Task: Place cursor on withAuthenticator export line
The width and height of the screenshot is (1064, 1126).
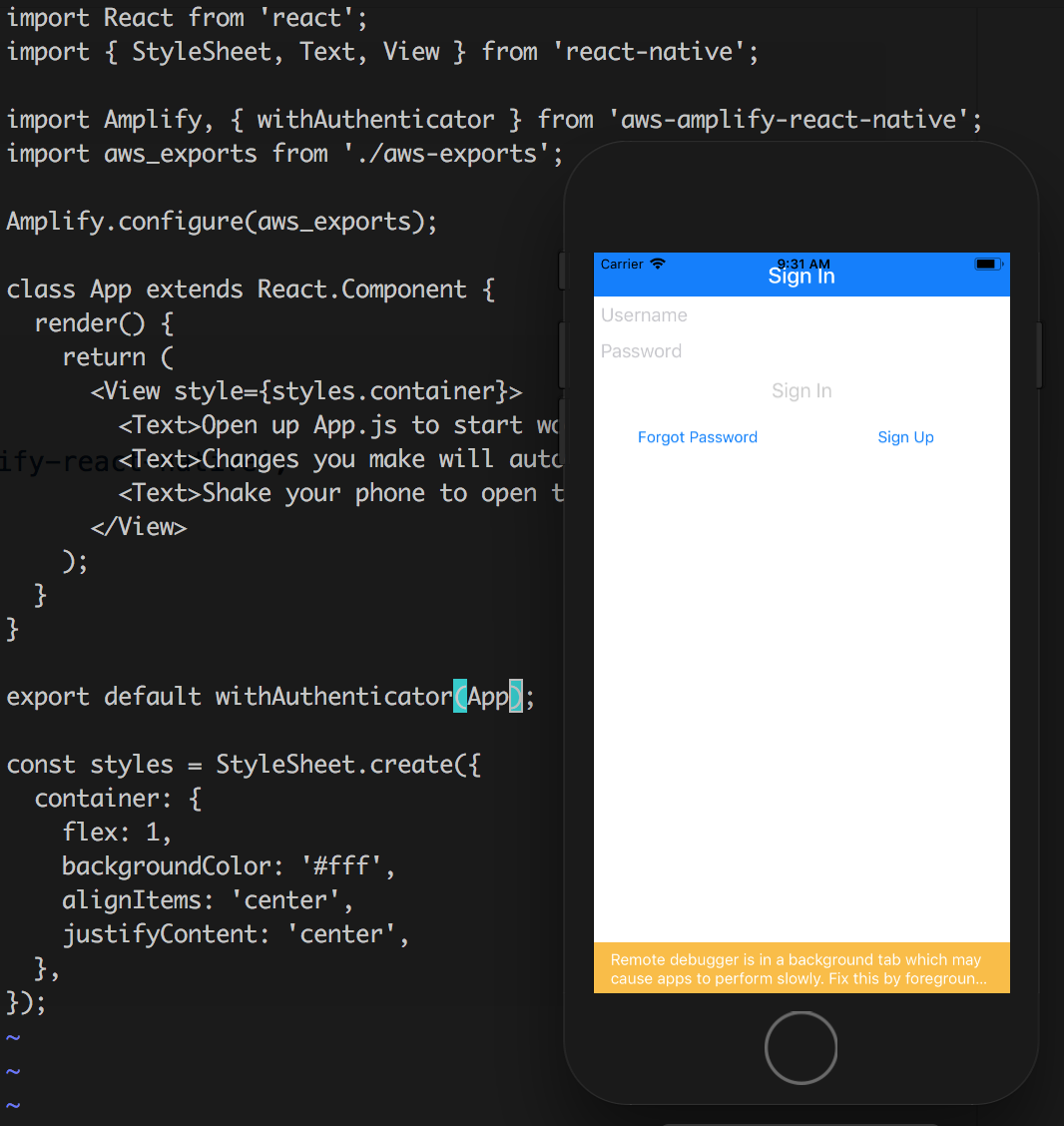Action: (x=269, y=697)
